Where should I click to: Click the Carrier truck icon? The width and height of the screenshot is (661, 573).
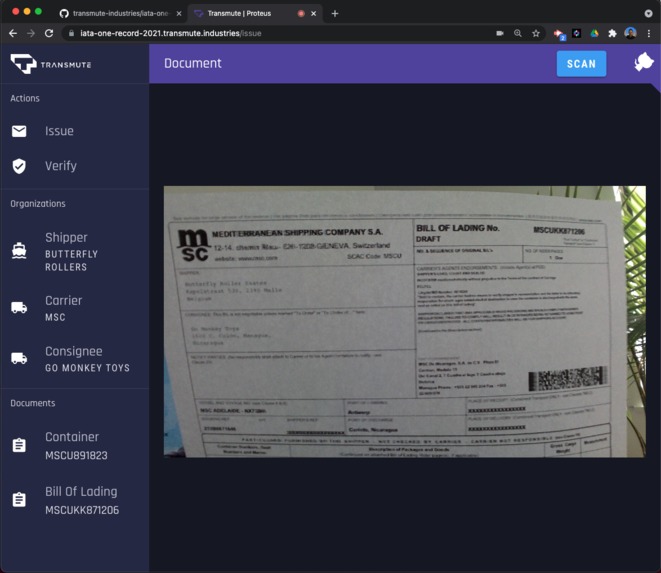[19, 307]
